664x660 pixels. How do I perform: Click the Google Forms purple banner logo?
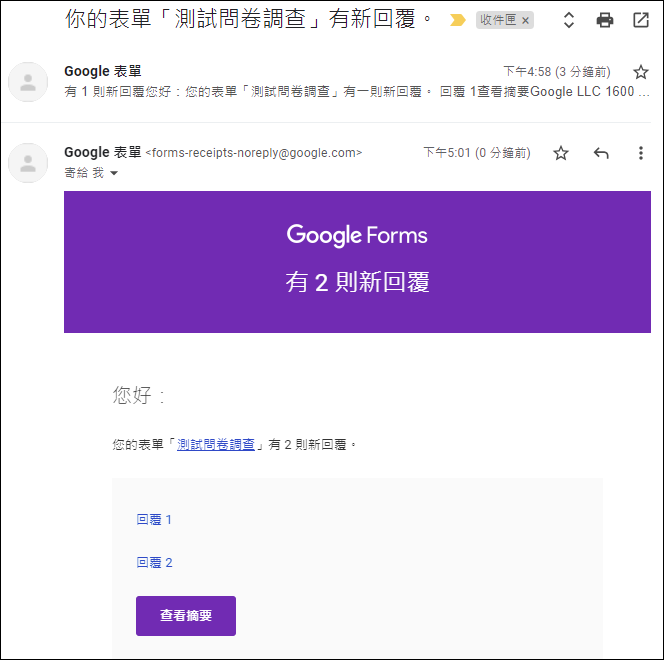(x=357, y=235)
